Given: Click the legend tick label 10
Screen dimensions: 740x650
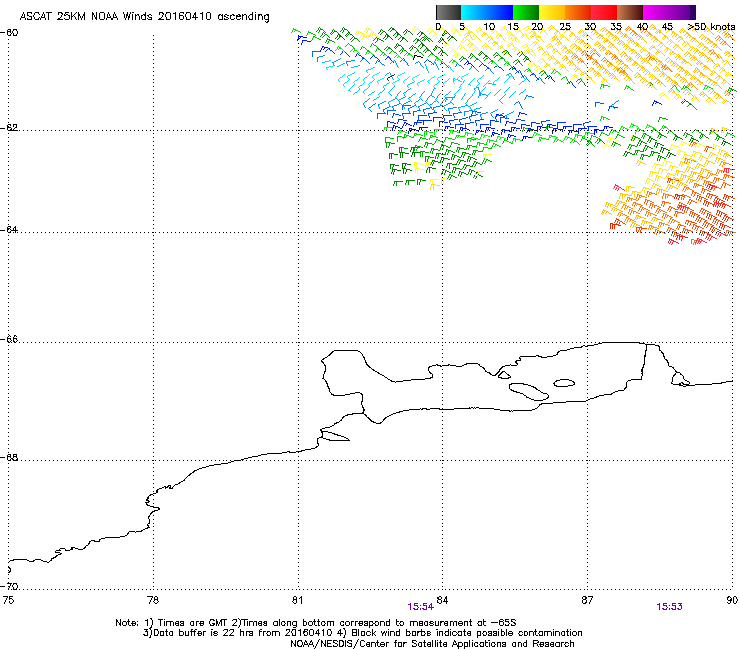Looking at the screenshot, I should 489,27.
